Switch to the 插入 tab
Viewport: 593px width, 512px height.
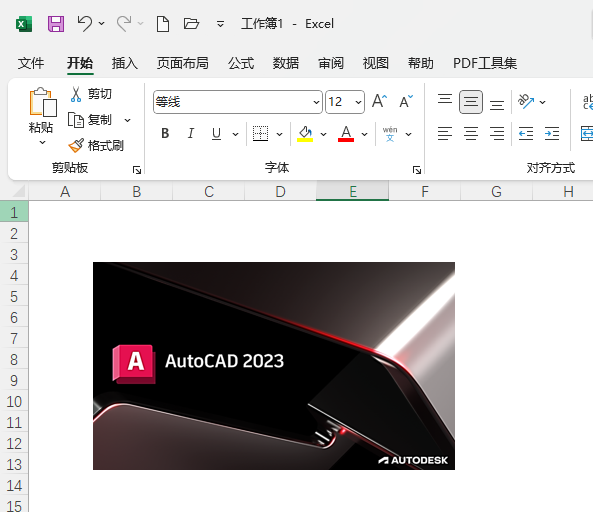click(x=125, y=63)
